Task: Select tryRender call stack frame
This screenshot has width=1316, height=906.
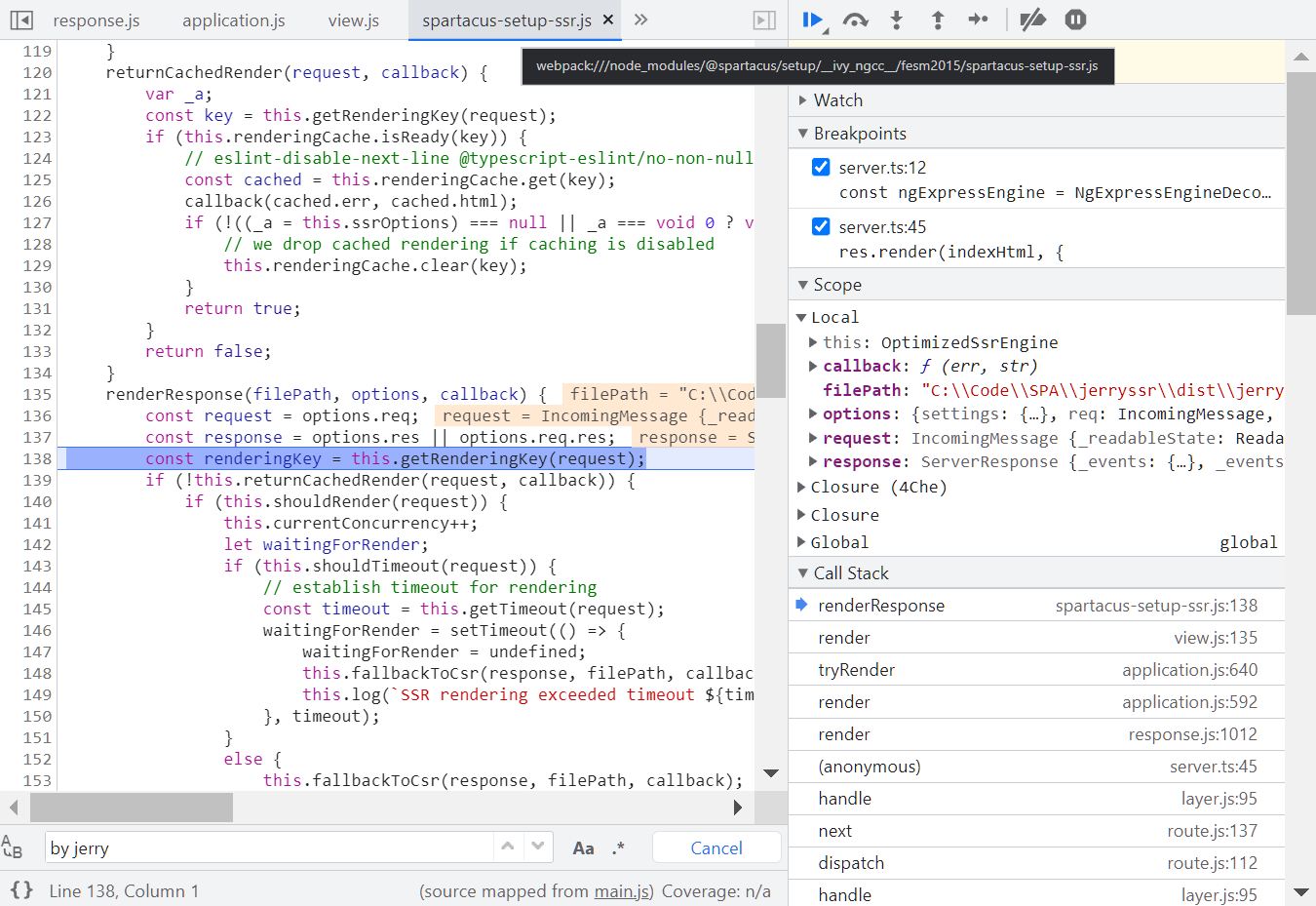Action: [x=1036, y=670]
